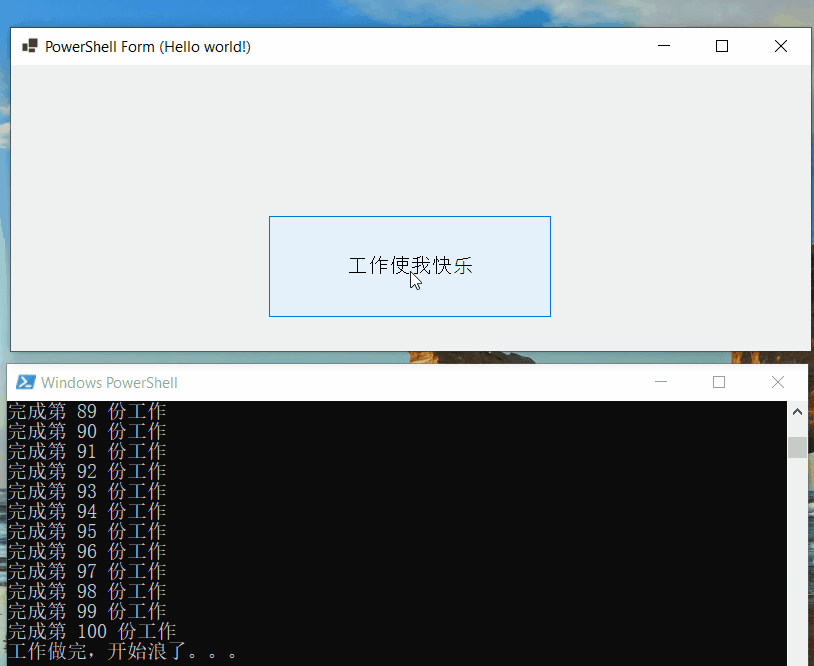Click console line 工作做完，开始浪了。。。

(x=123, y=651)
